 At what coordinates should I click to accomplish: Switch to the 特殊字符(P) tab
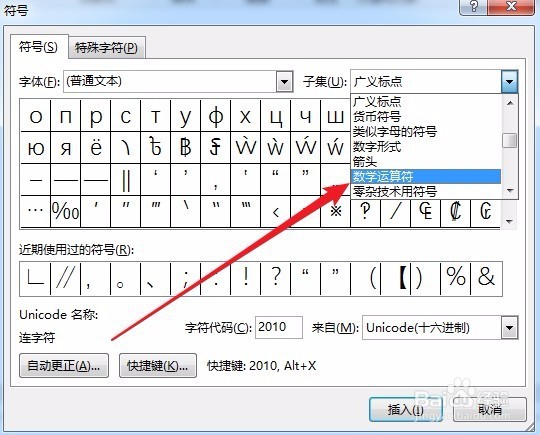(x=107, y=48)
